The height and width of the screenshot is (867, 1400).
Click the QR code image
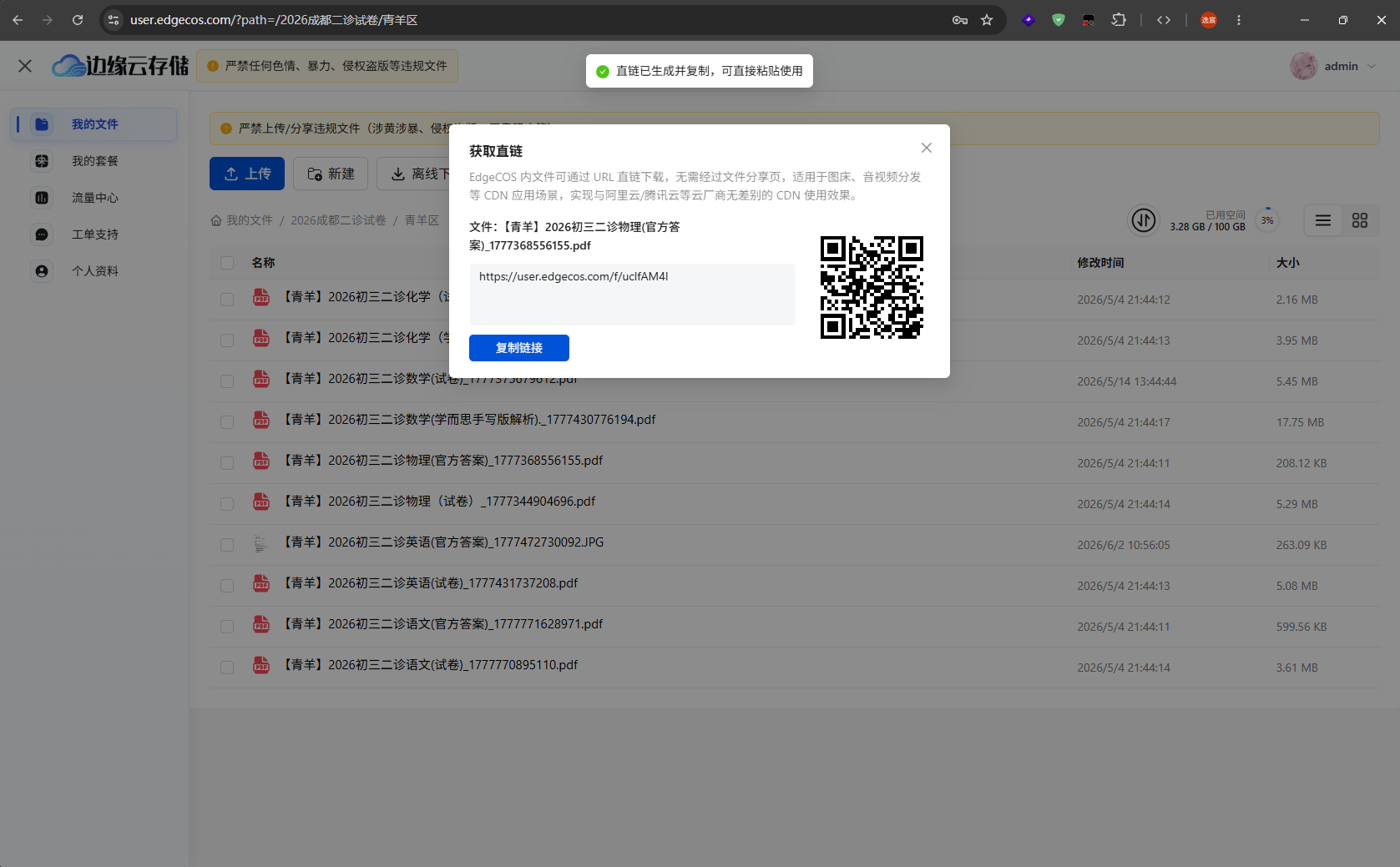click(872, 287)
